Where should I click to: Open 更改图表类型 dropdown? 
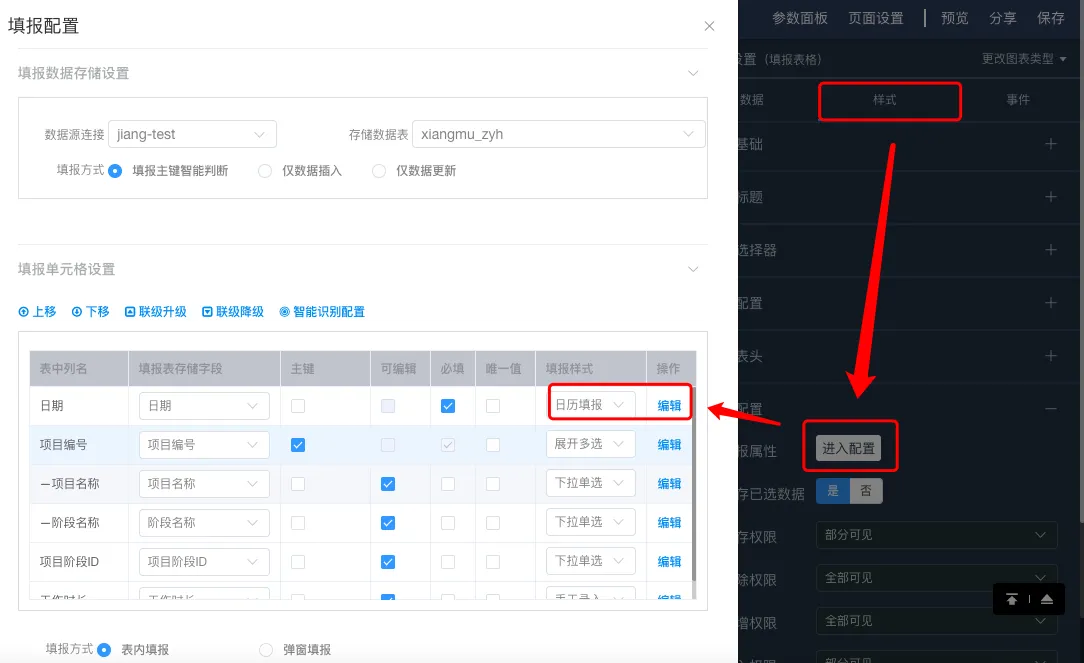pos(1024,59)
